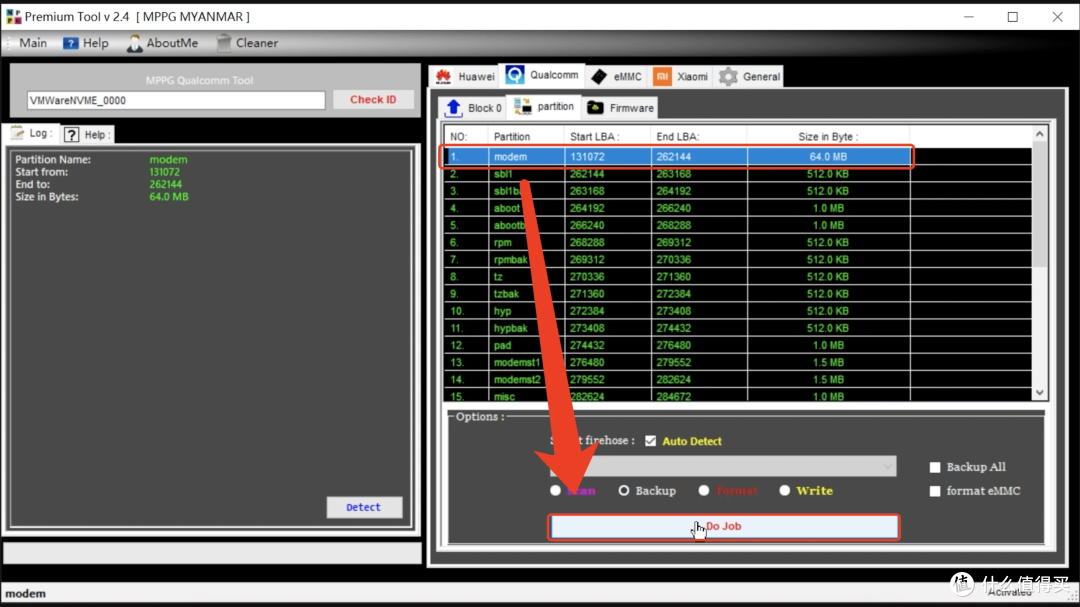Switch to the Firmware tab
The width and height of the screenshot is (1080, 607).
[621, 108]
